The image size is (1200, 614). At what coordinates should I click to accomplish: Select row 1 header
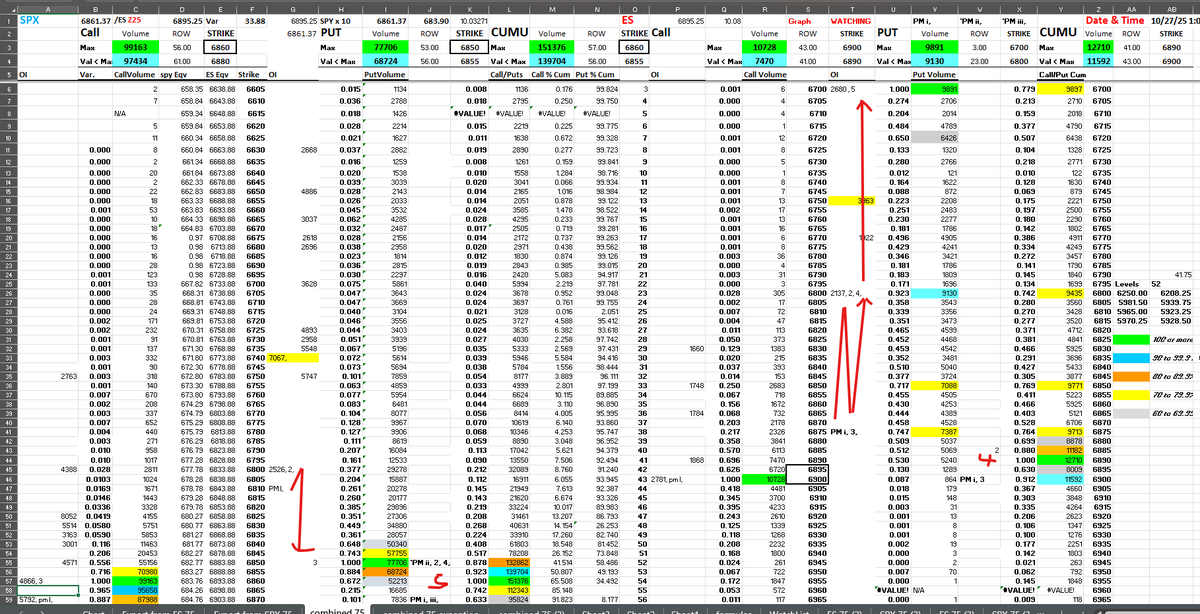[x=7, y=19]
